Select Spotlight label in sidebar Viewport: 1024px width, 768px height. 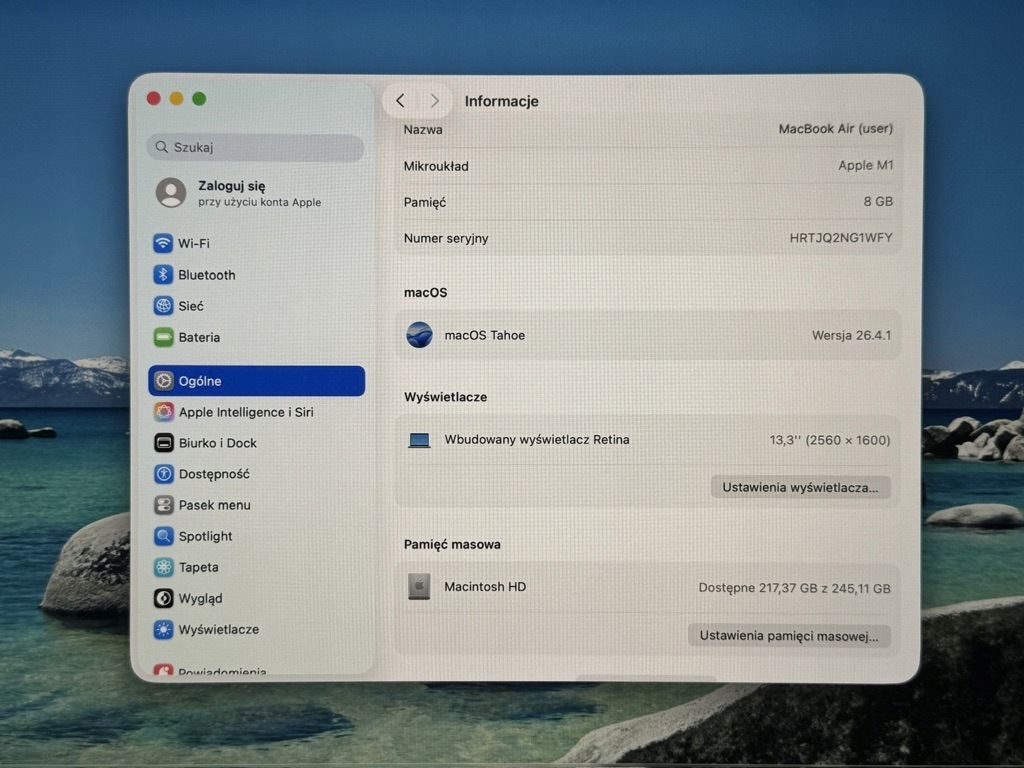pyautogui.click(x=206, y=536)
